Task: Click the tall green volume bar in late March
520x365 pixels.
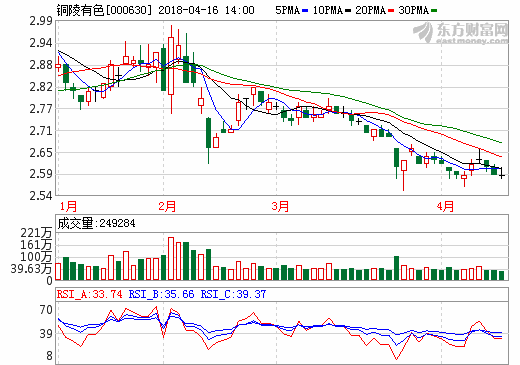Action: click(x=396, y=268)
